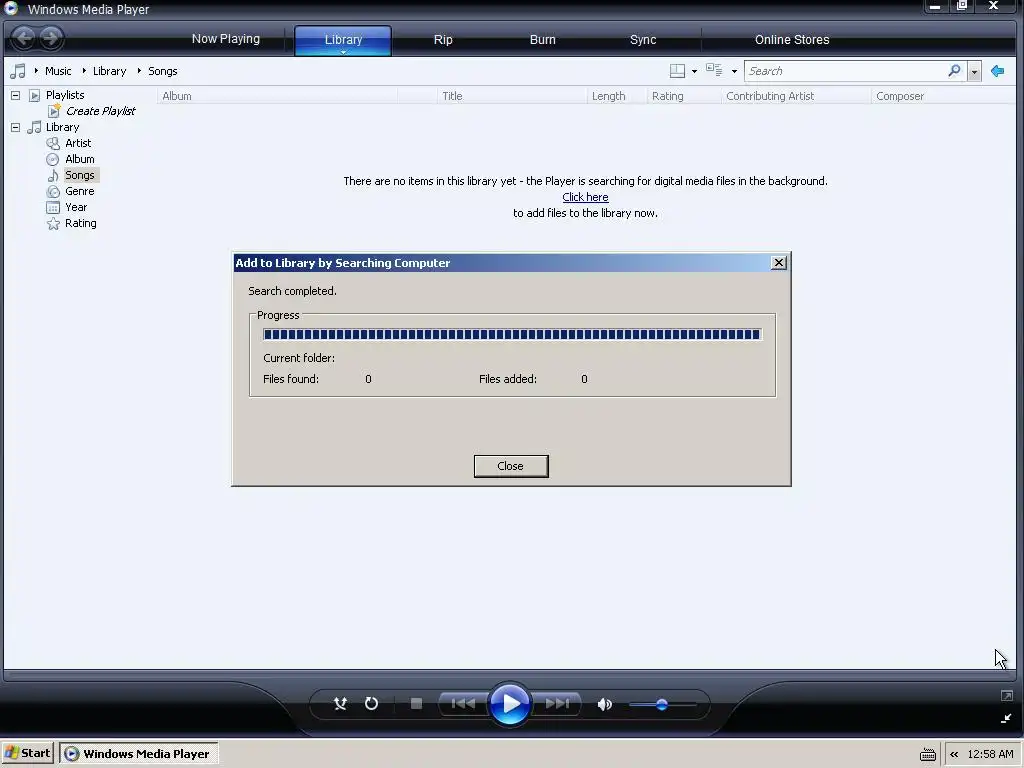Sort by Title column header
The height and width of the screenshot is (768, 1024).
(x=512, y=96)
